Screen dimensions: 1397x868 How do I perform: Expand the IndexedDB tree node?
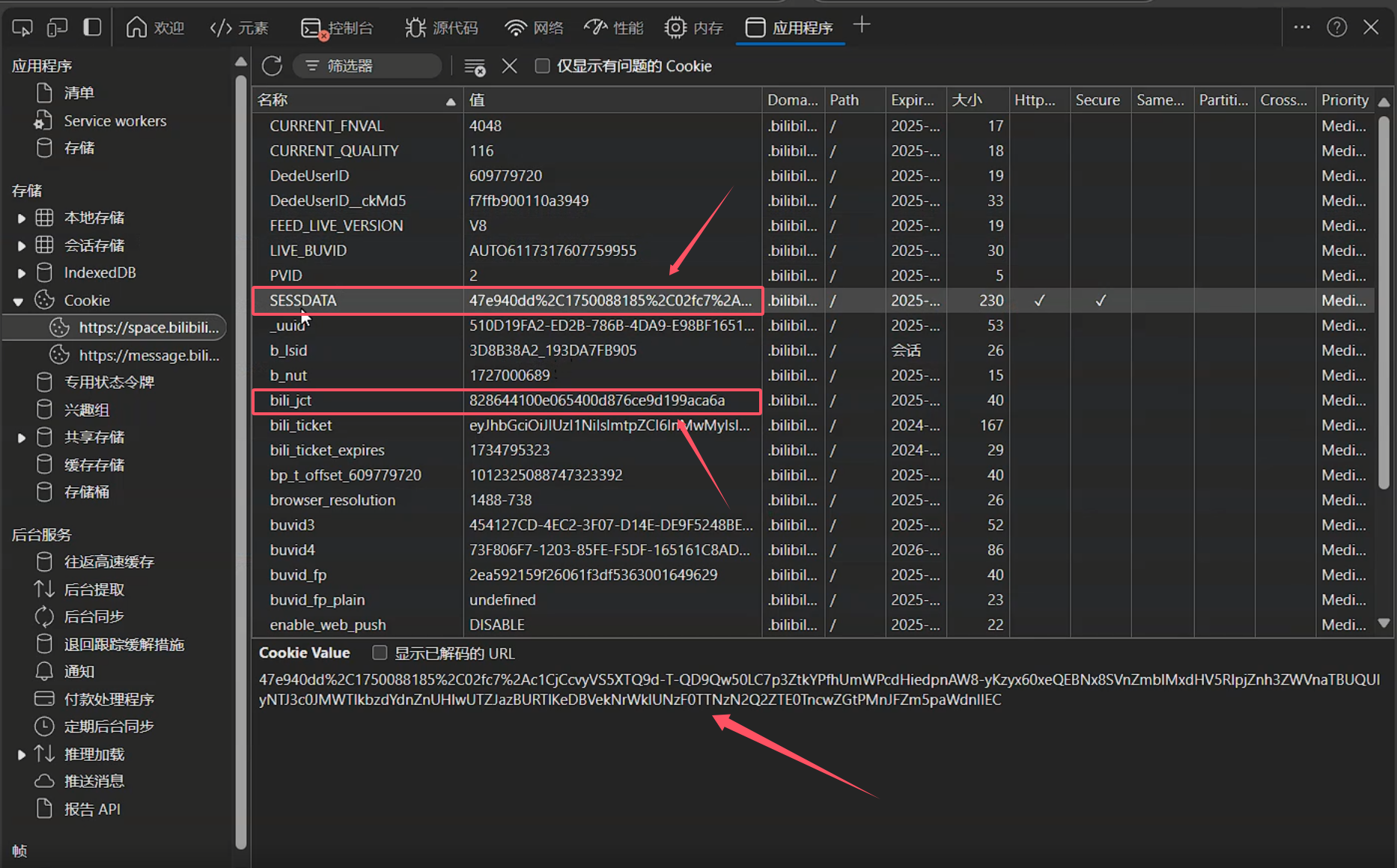coord(21,273)
